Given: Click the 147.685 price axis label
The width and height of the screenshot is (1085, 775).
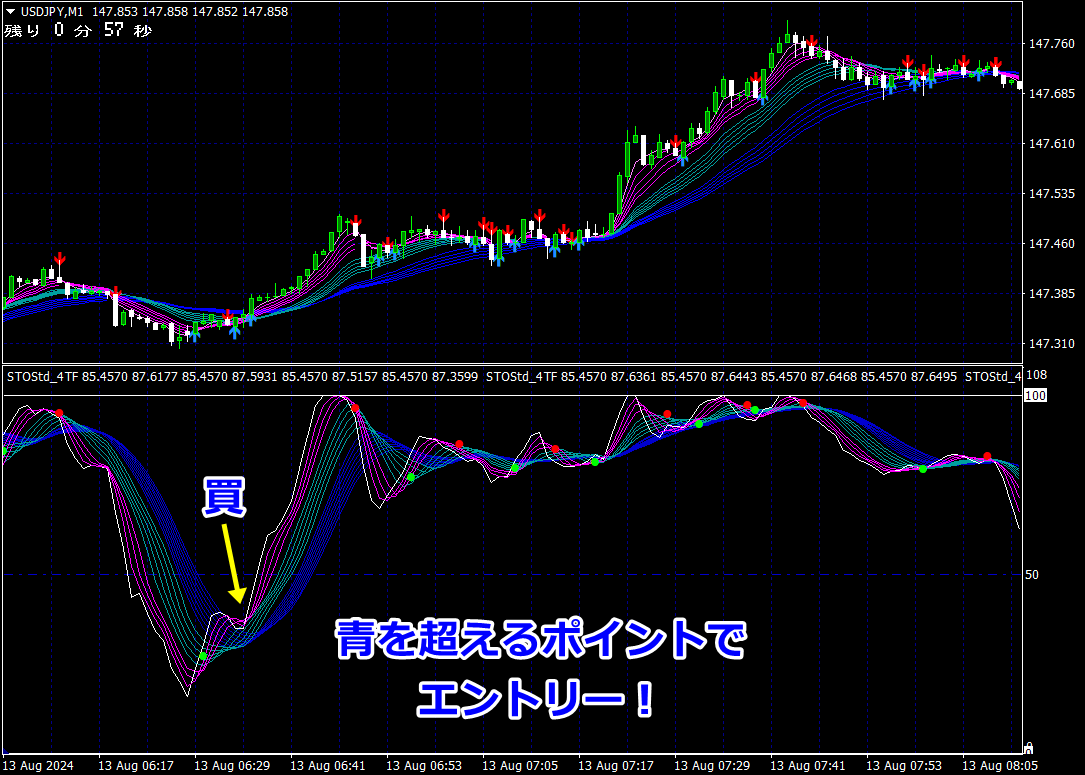Looking at the screenshot, I should [x=1052, y=94].
